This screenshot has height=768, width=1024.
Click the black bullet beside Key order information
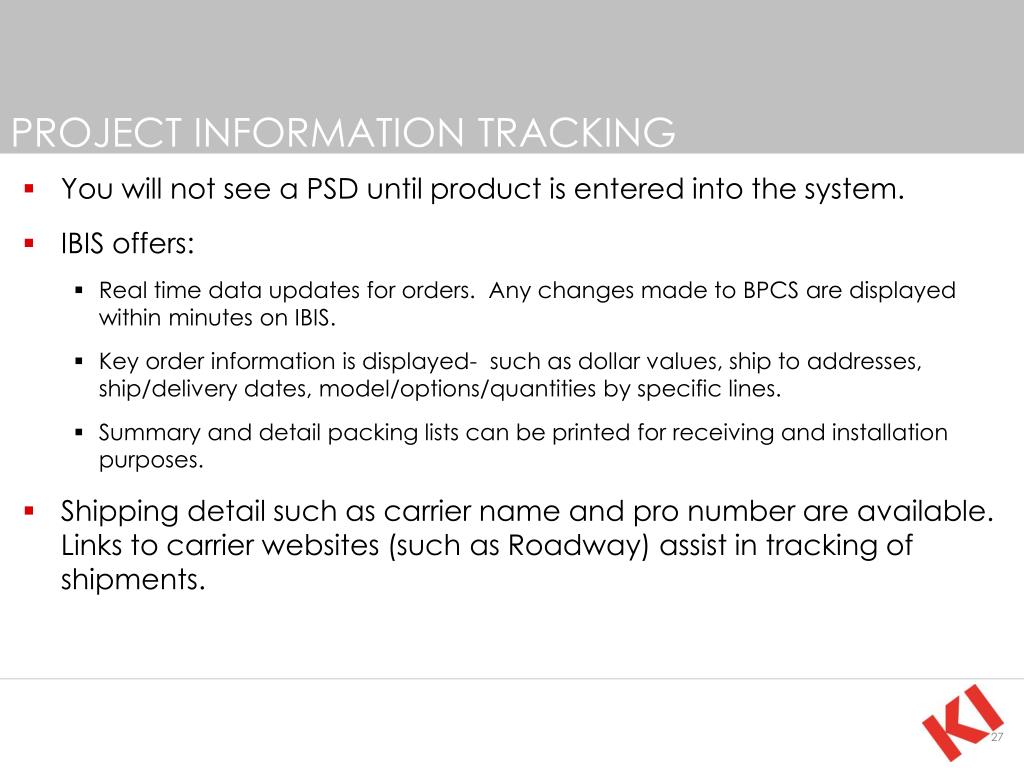pyautogui.click(x=79, y=361)
